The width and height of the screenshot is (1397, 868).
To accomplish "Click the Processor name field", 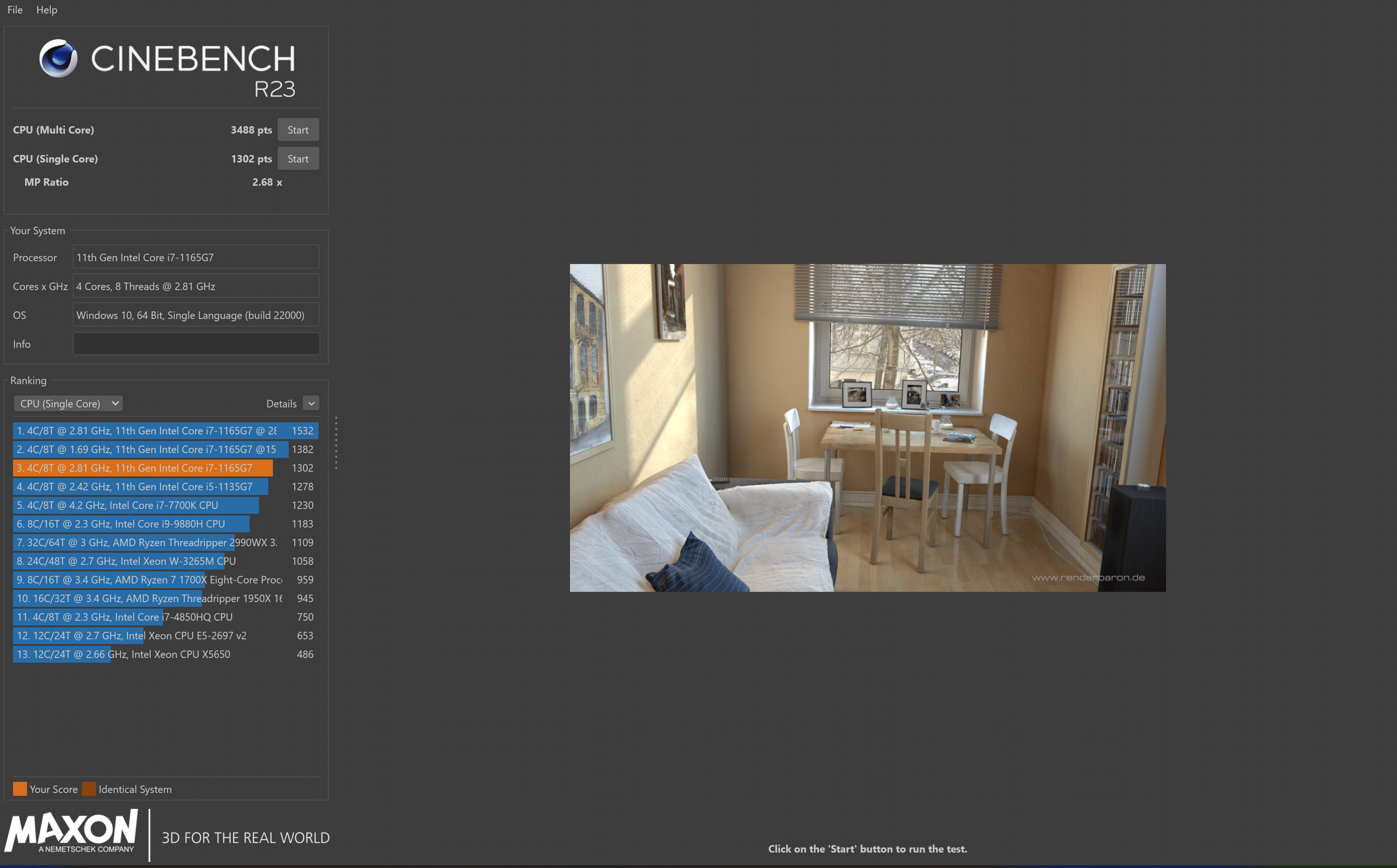I will tap(196, 257).
